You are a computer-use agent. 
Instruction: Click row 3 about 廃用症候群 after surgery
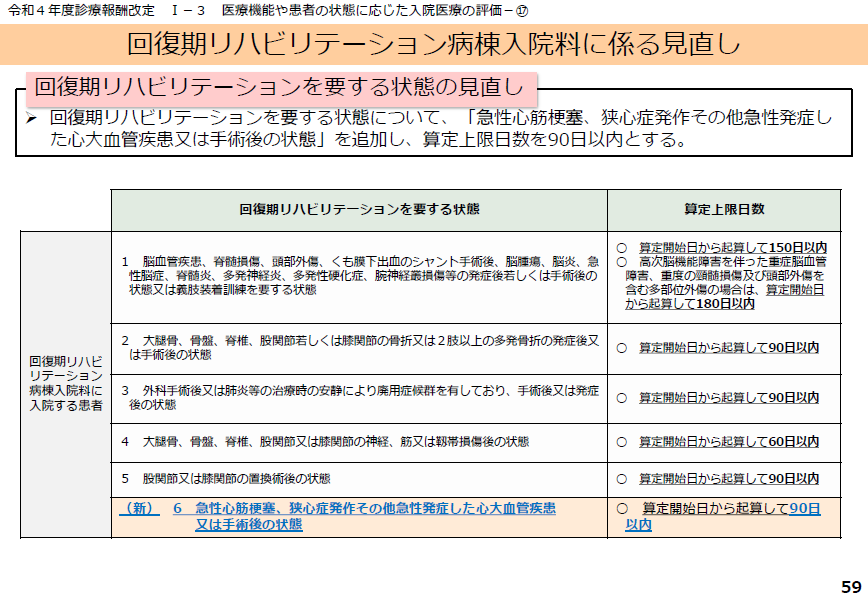(359, 397)
